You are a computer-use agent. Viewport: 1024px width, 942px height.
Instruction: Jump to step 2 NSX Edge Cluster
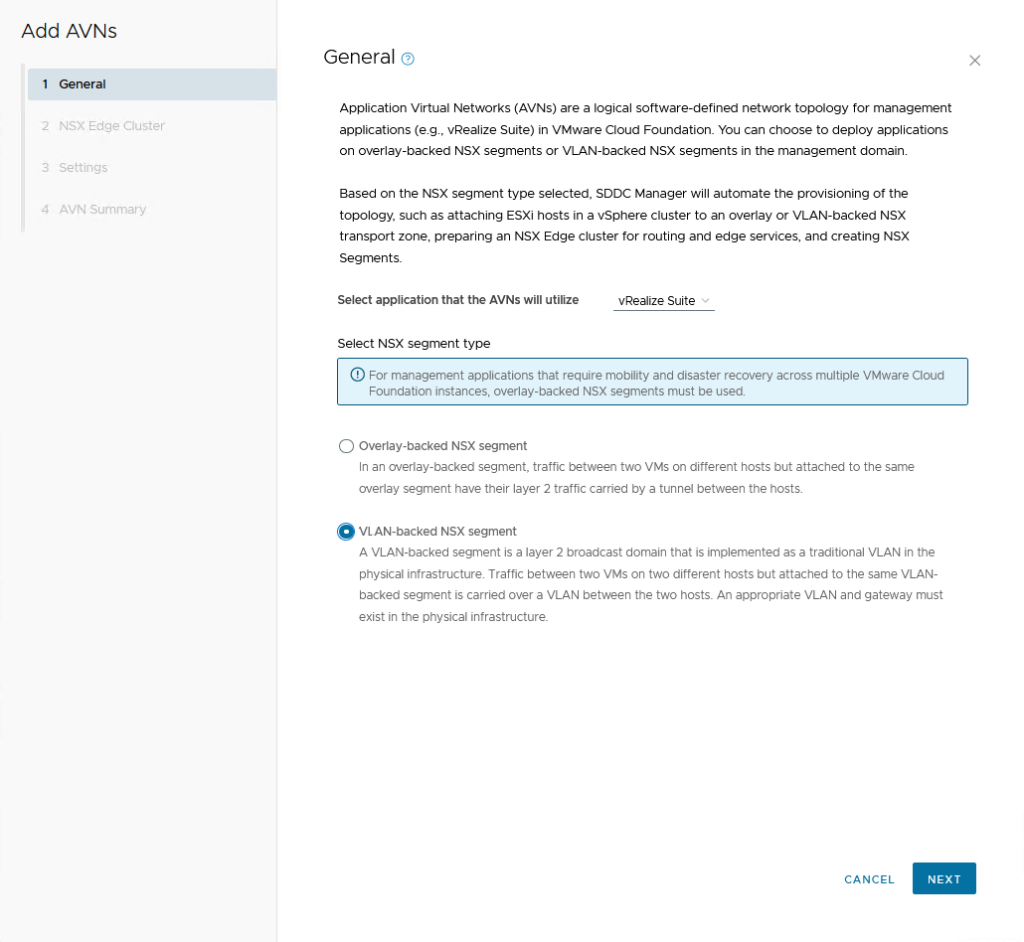[x=111, y=126]
